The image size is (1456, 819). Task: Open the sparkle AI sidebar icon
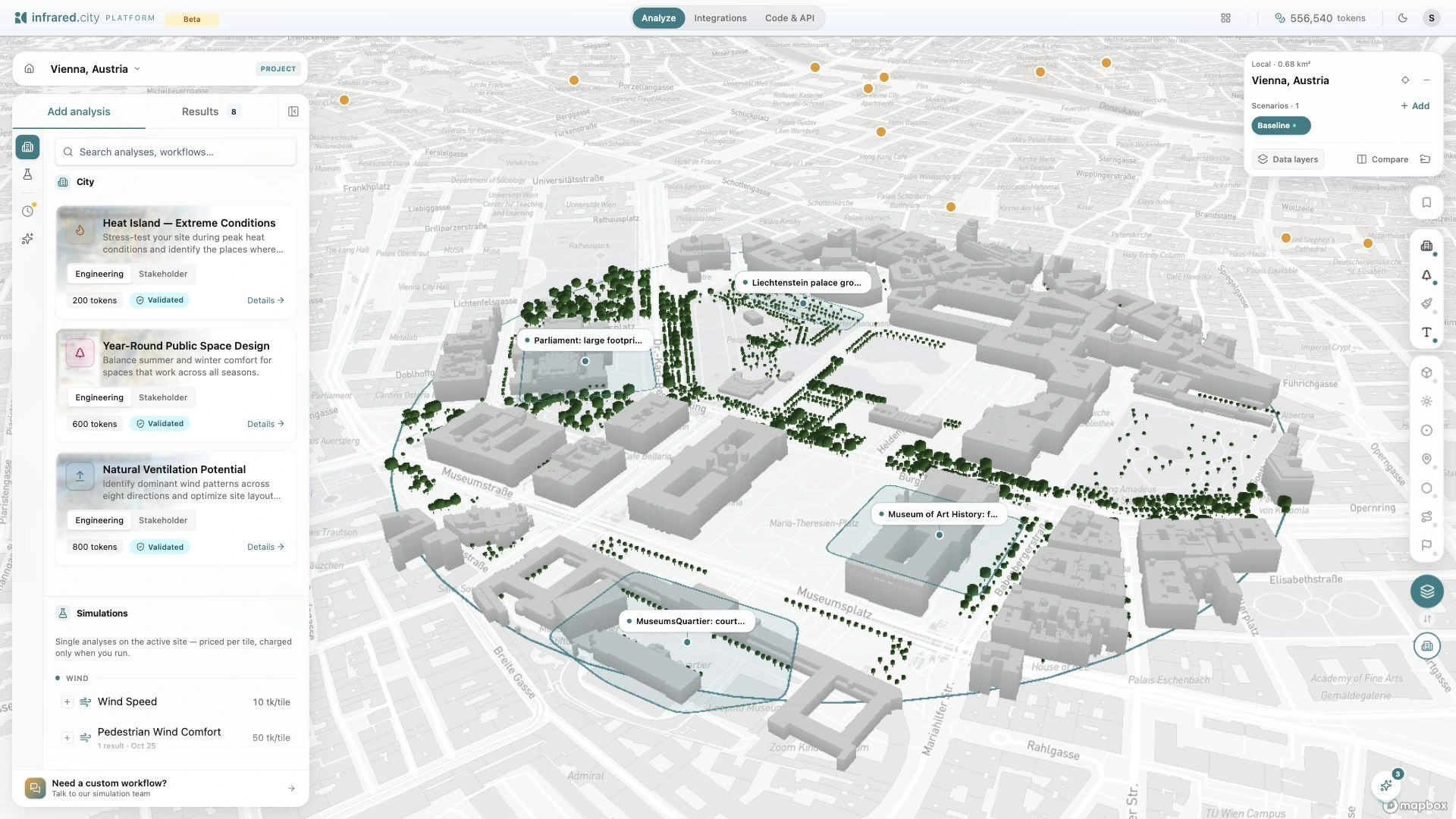click(28, 239)
